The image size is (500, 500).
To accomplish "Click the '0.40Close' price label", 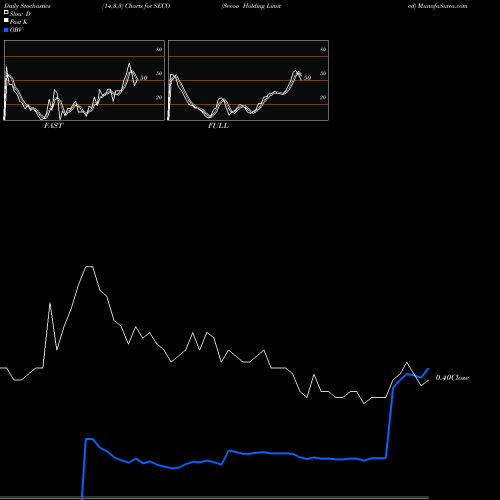I will (452, 378).
